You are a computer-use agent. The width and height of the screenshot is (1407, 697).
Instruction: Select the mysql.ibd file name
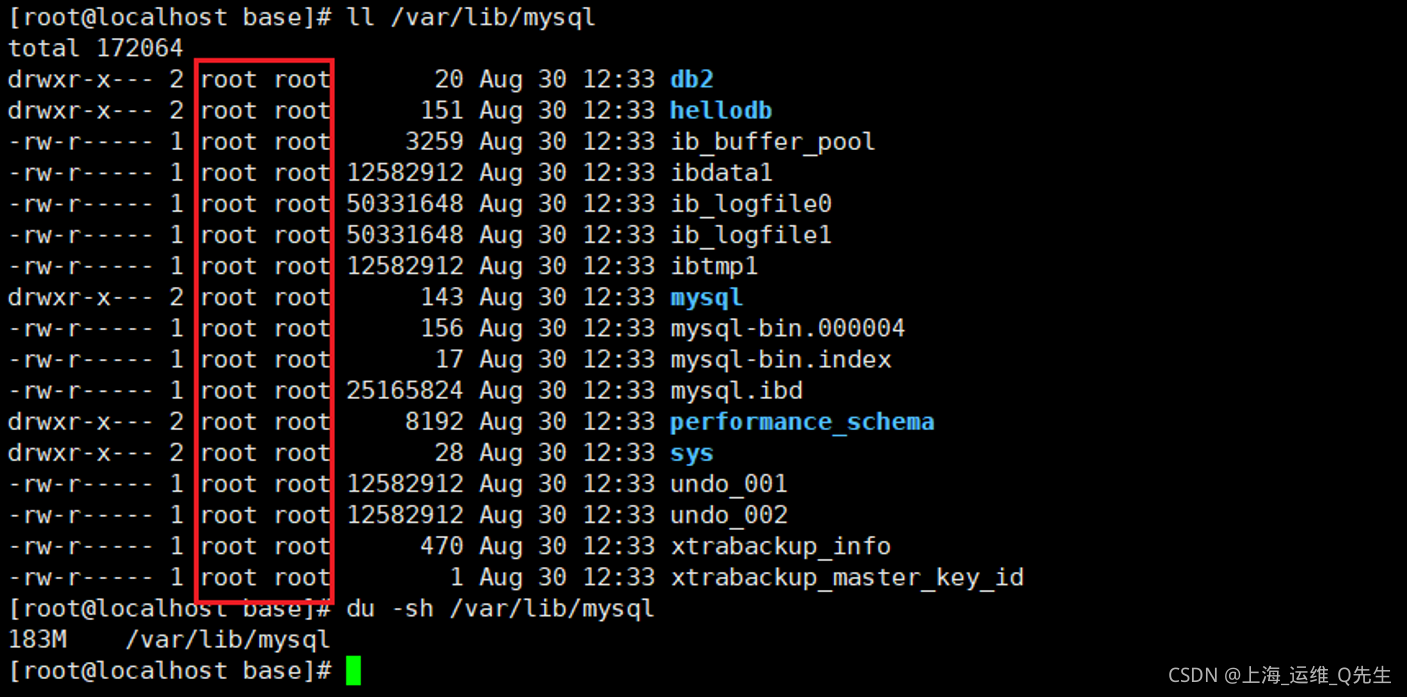[x=736, y=390]
